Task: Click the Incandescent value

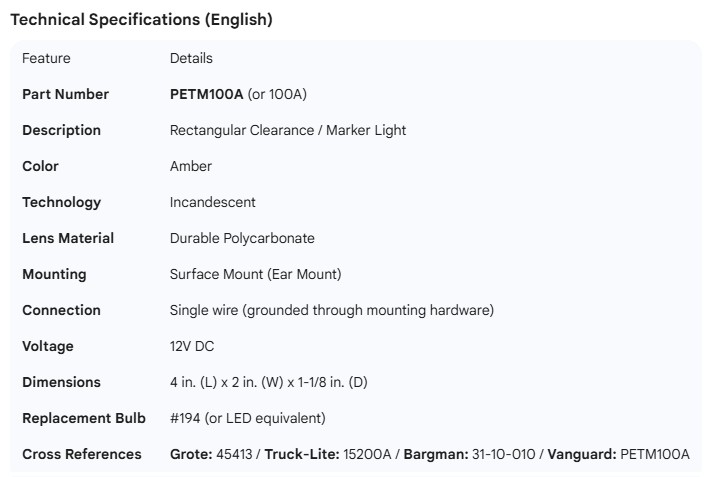Action: click(x=212, y=202)
